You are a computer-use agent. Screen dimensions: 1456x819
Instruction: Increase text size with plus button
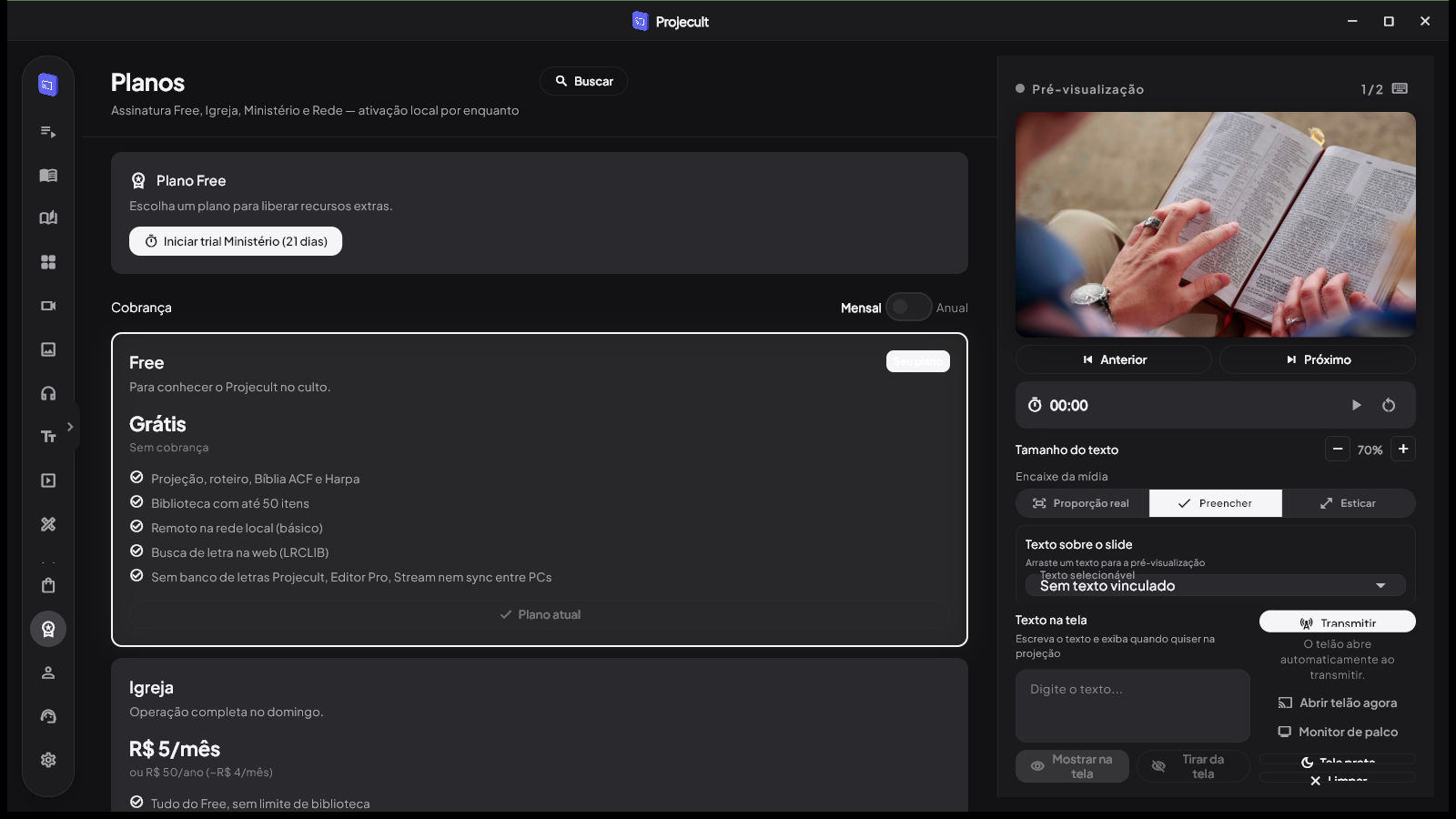pyautogui.click(x=1403, y=449)
